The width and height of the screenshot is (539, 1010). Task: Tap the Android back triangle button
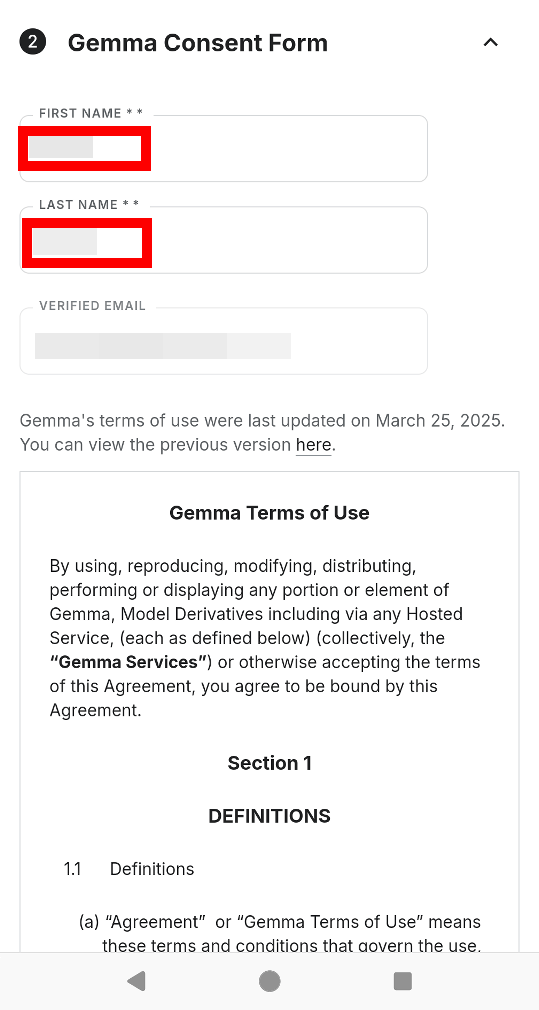(x=136, y=981)
